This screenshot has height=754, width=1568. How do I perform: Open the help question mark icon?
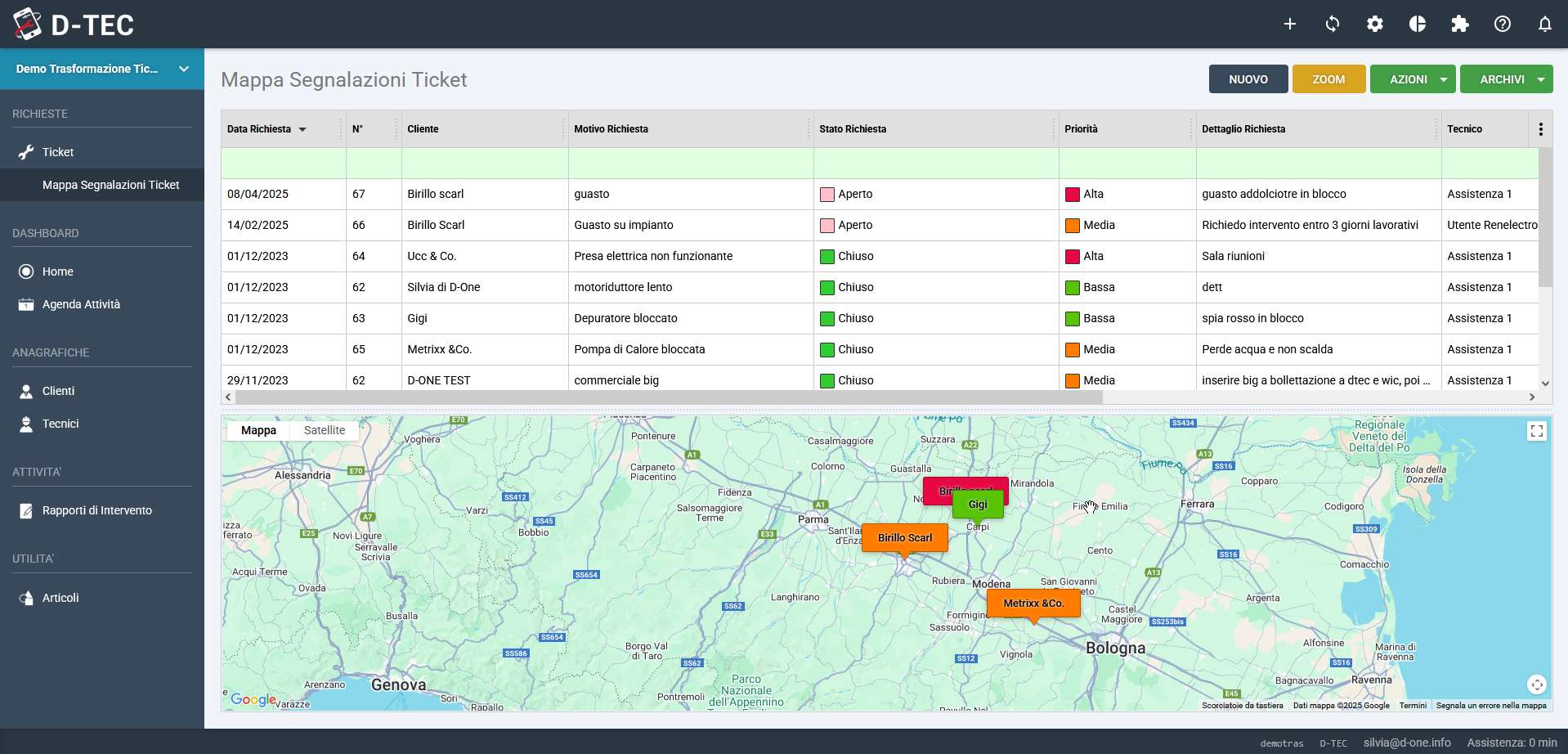coord(1503,24)
